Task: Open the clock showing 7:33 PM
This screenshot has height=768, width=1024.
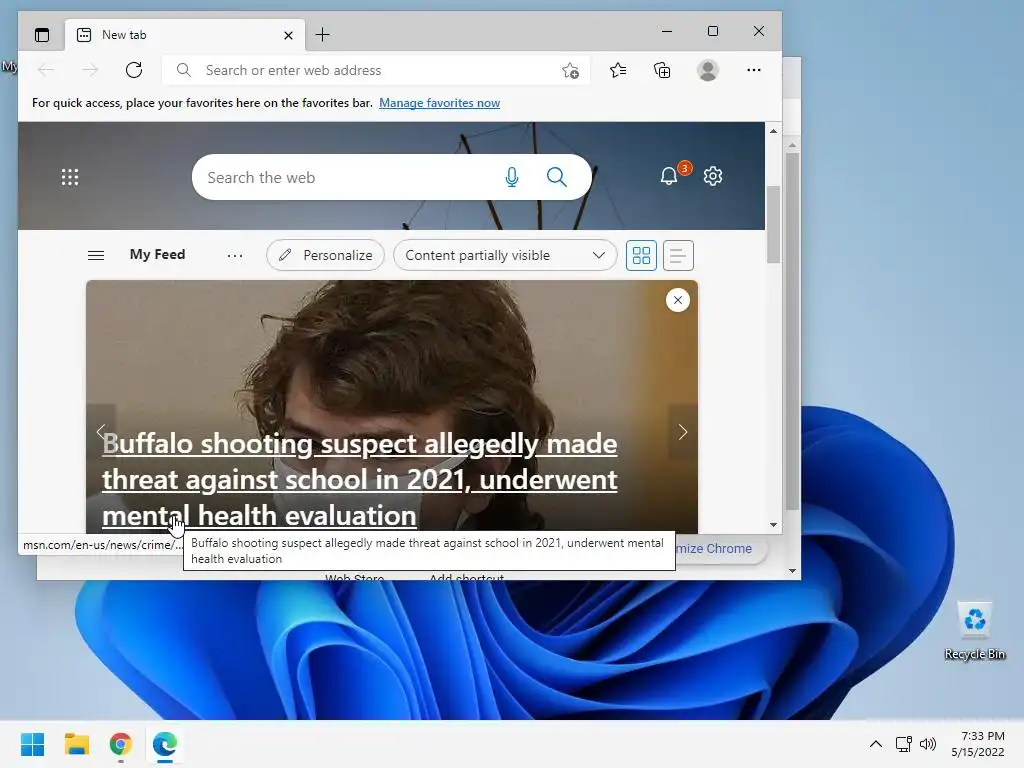Action: point(978,744)
